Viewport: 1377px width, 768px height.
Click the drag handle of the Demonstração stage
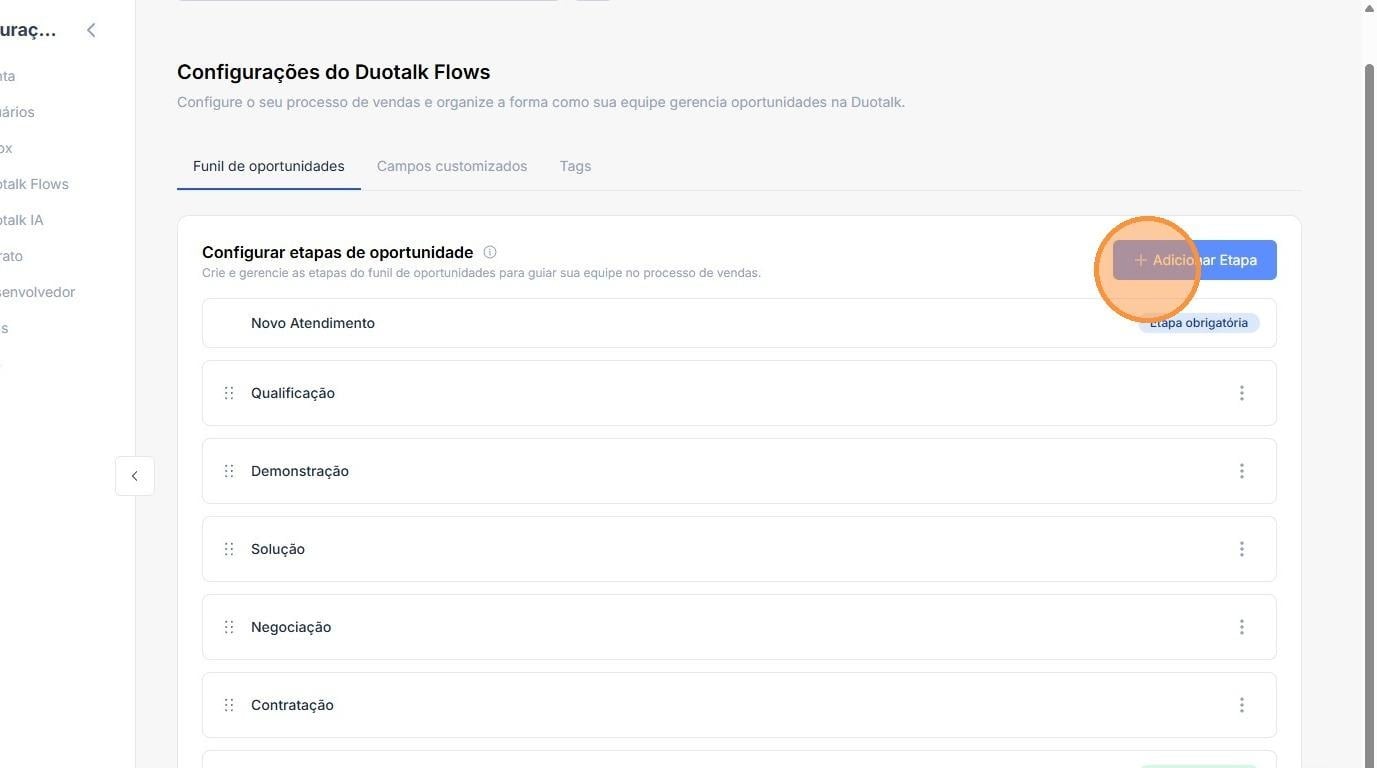pos(229,471)
